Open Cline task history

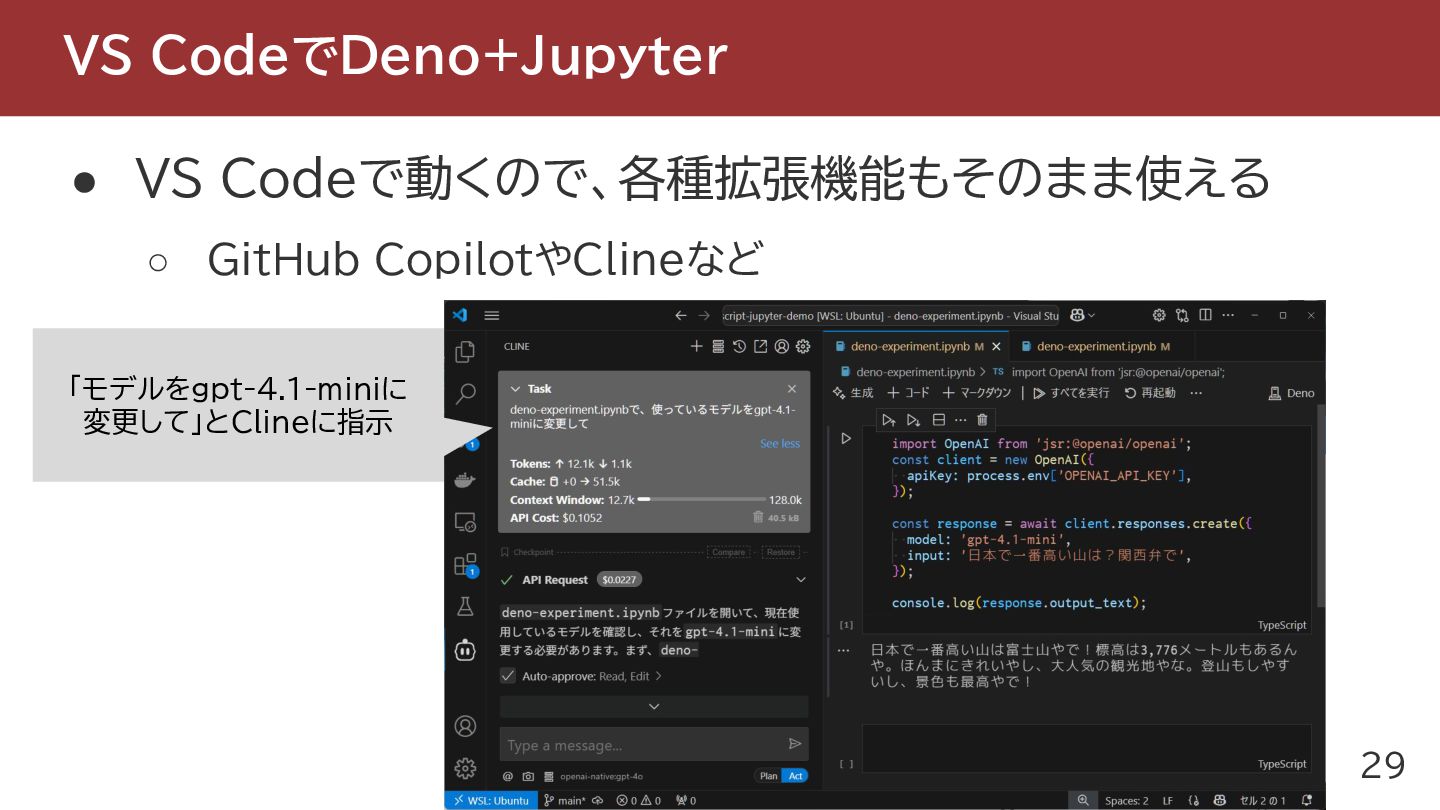pos(739,346)
